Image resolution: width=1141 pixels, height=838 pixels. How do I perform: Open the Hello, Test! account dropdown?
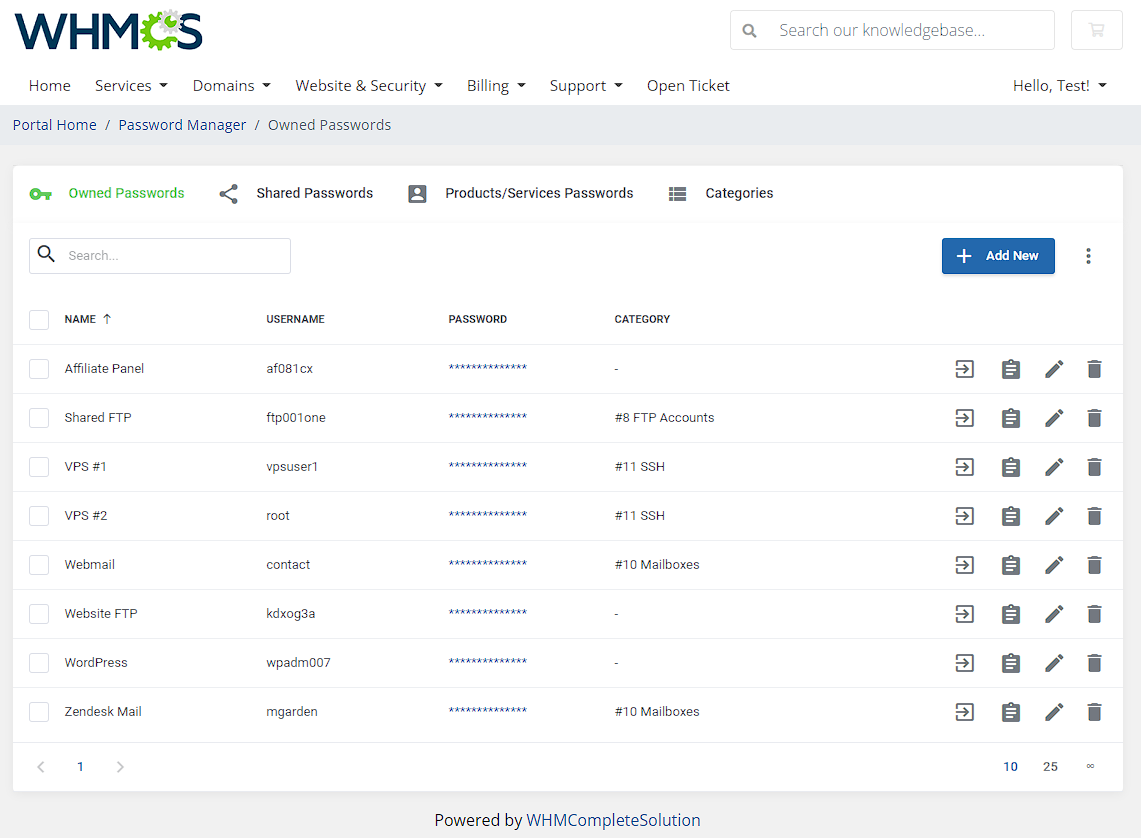point(1060,86)
